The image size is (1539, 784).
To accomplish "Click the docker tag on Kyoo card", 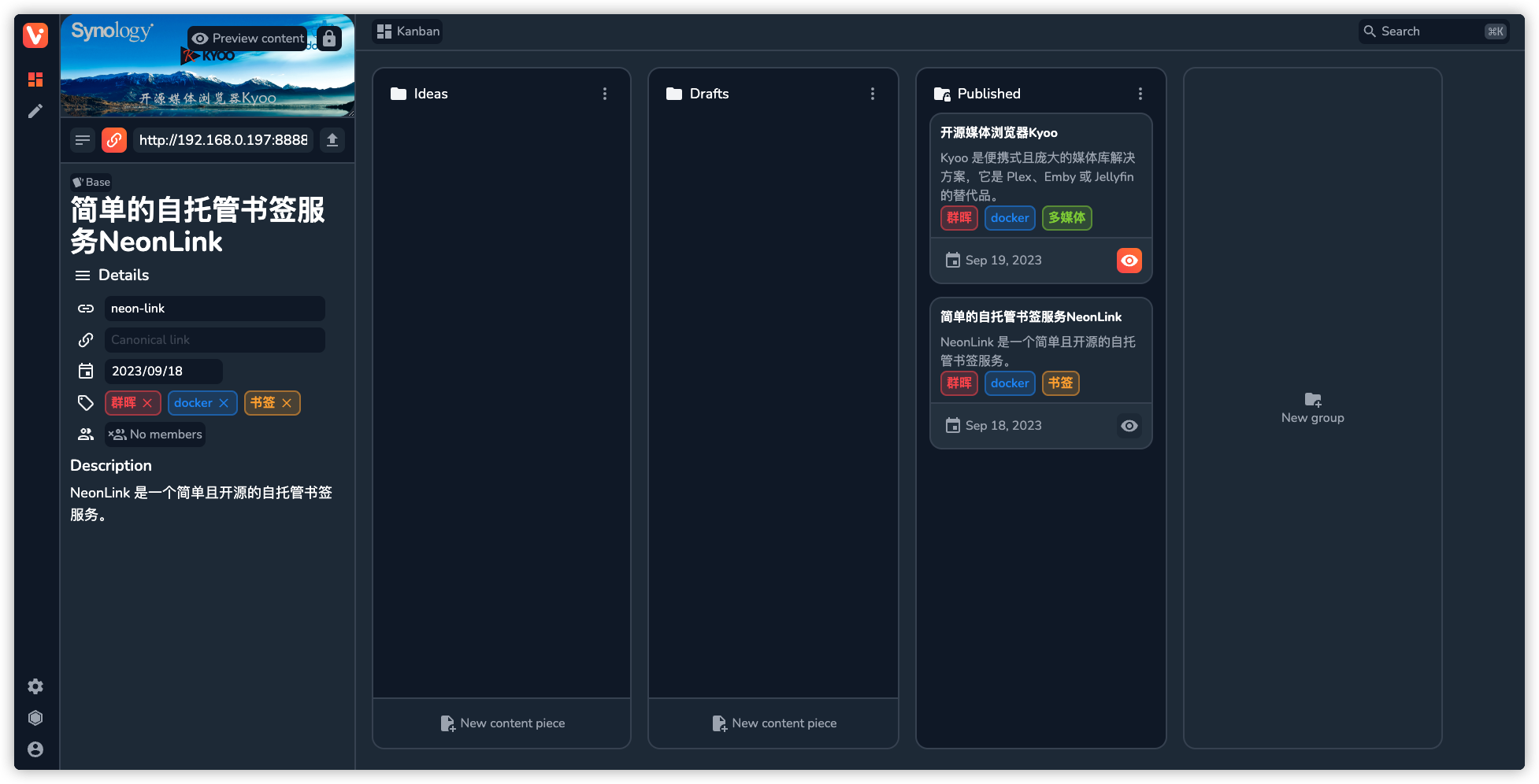I will [1010, 218].
